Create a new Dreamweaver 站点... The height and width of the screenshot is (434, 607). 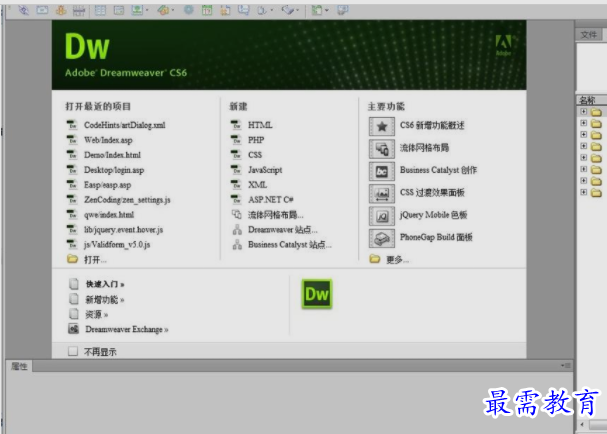[x=283, y=230]
